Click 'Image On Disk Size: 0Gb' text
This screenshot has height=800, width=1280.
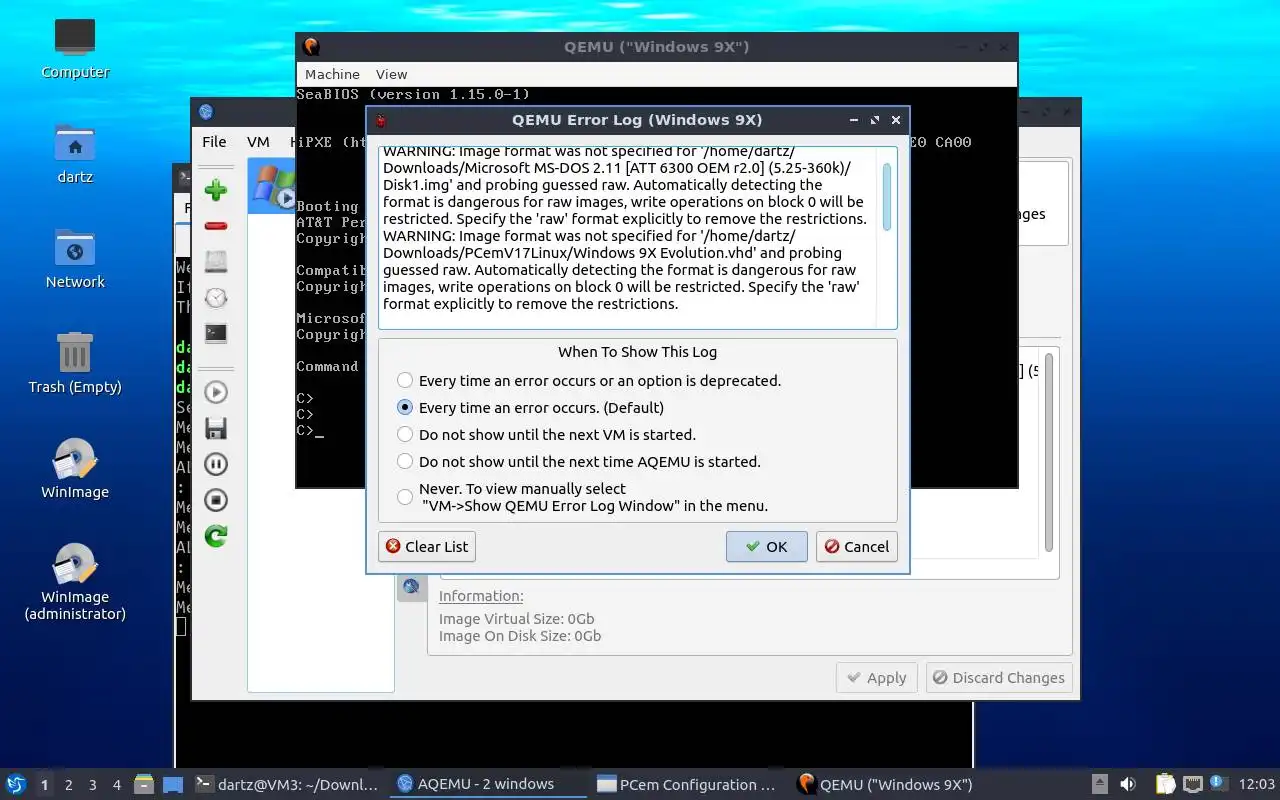tap(520, 636)
